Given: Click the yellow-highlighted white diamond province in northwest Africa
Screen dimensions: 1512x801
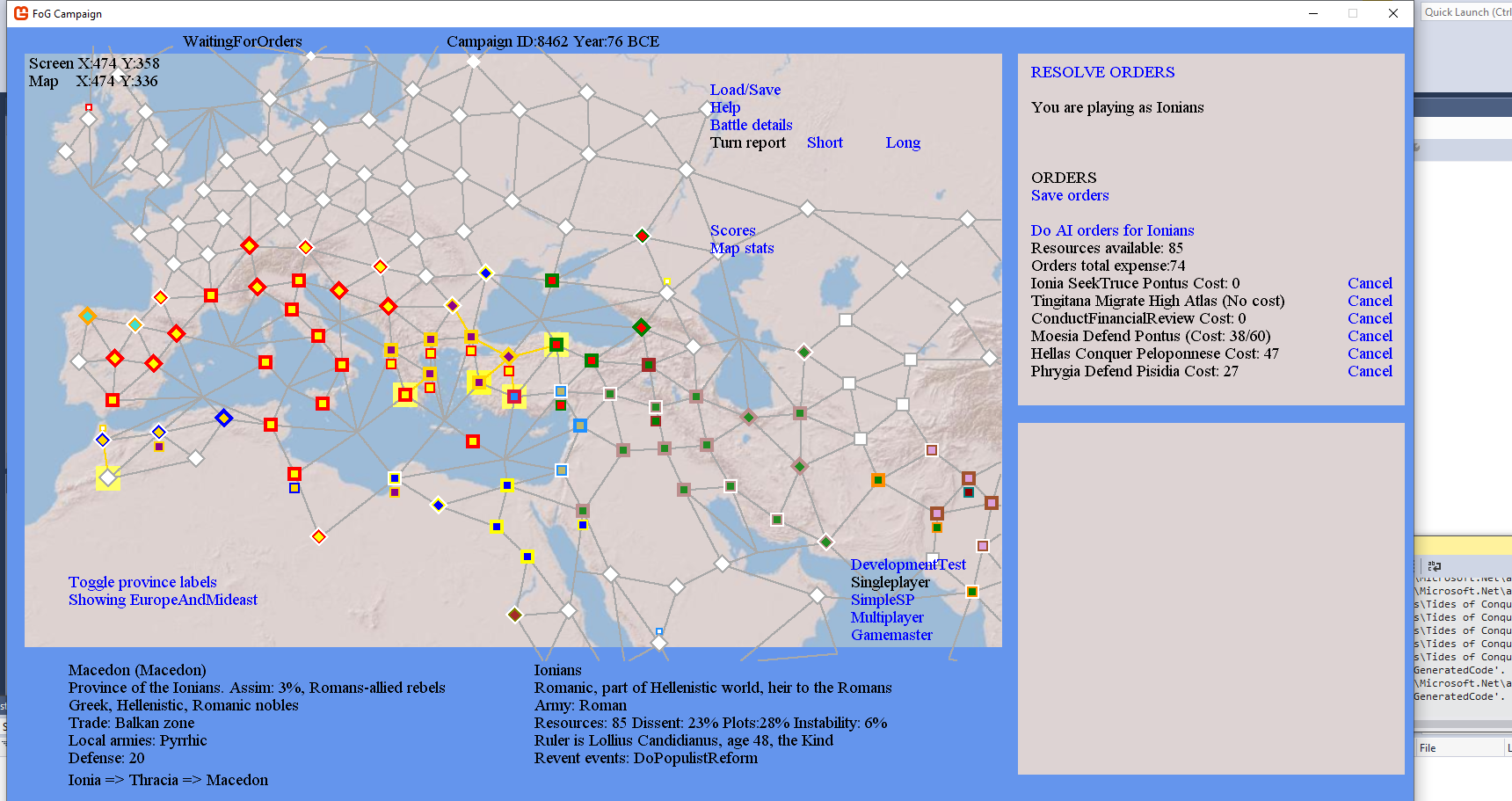Looking at the screenshot, I should click(108, 477).
